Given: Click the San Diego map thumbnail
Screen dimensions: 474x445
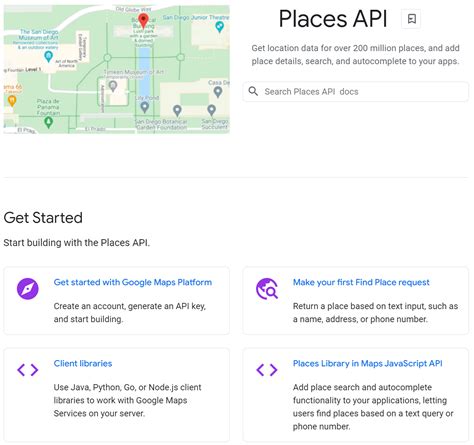Looking at the screenshot, I should [116, 69].
